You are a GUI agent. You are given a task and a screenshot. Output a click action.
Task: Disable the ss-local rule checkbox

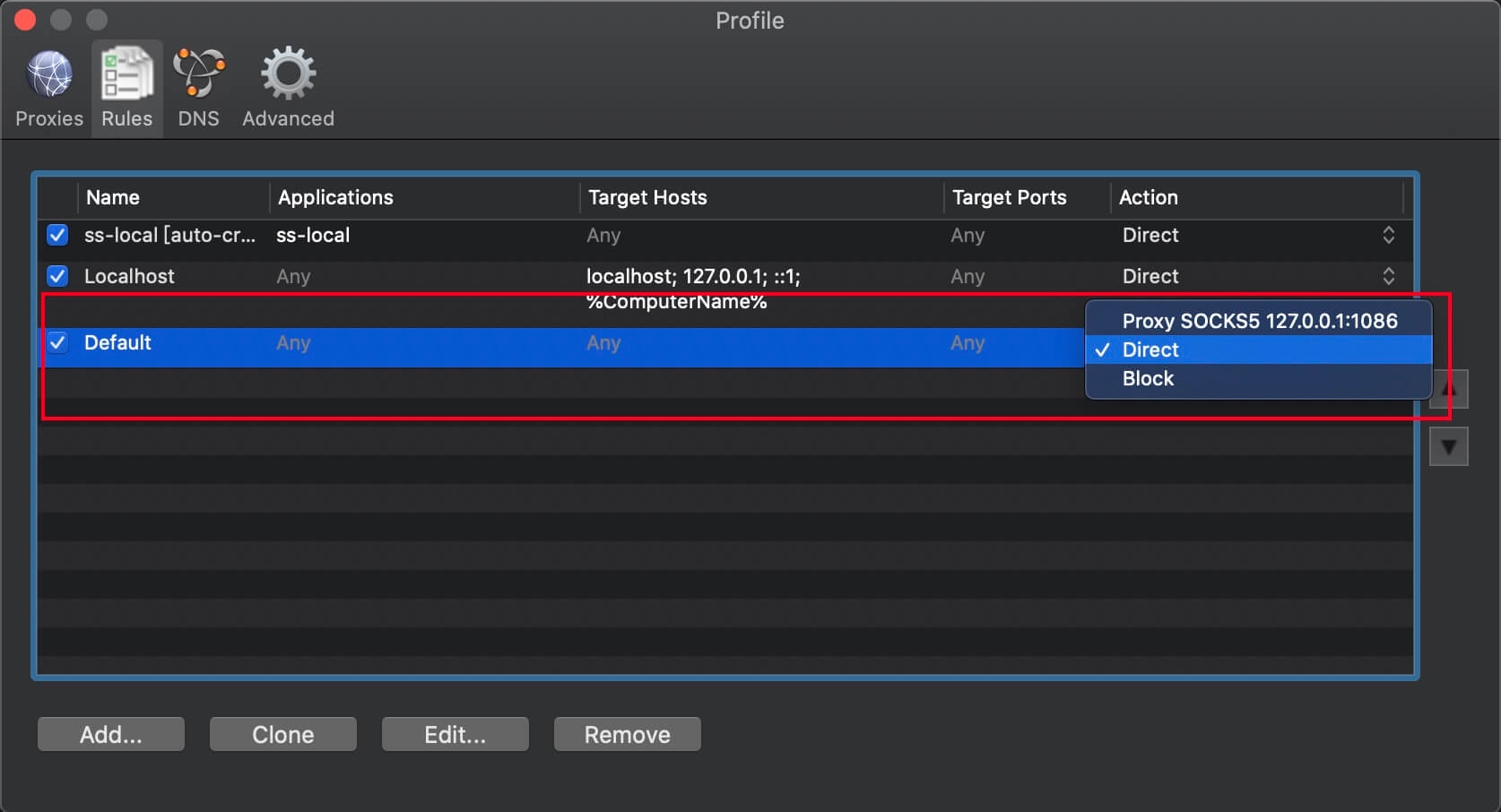coord(57,235)
